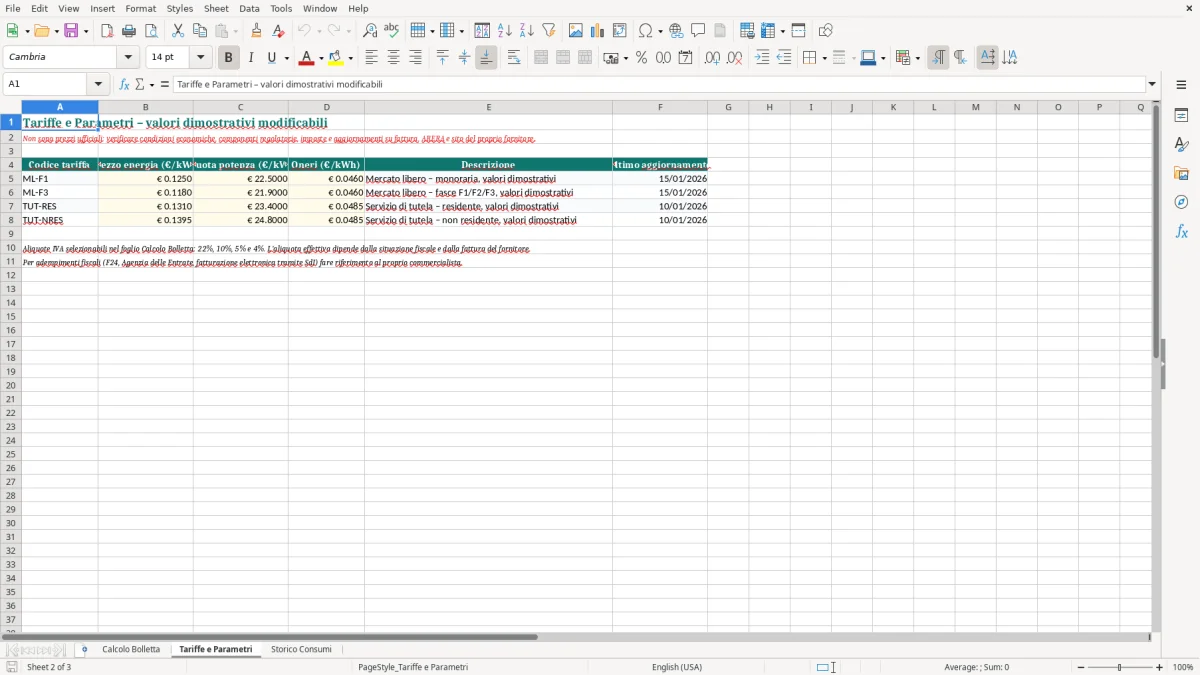Center text horizontally
Image resolution: width=1200 pixels, height=675 pixels.
pos(393,58)
